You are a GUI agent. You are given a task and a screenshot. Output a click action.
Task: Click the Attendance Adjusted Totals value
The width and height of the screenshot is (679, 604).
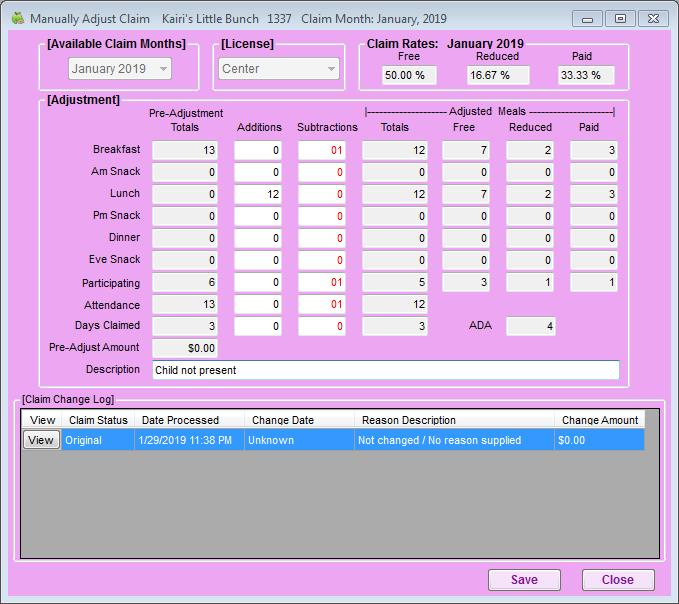395,304
